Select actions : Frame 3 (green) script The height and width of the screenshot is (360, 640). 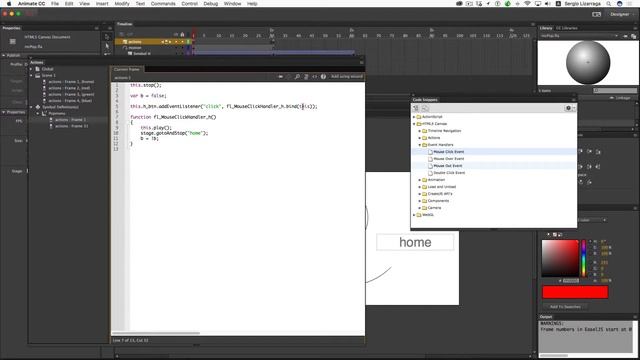(x=71, y=94)
